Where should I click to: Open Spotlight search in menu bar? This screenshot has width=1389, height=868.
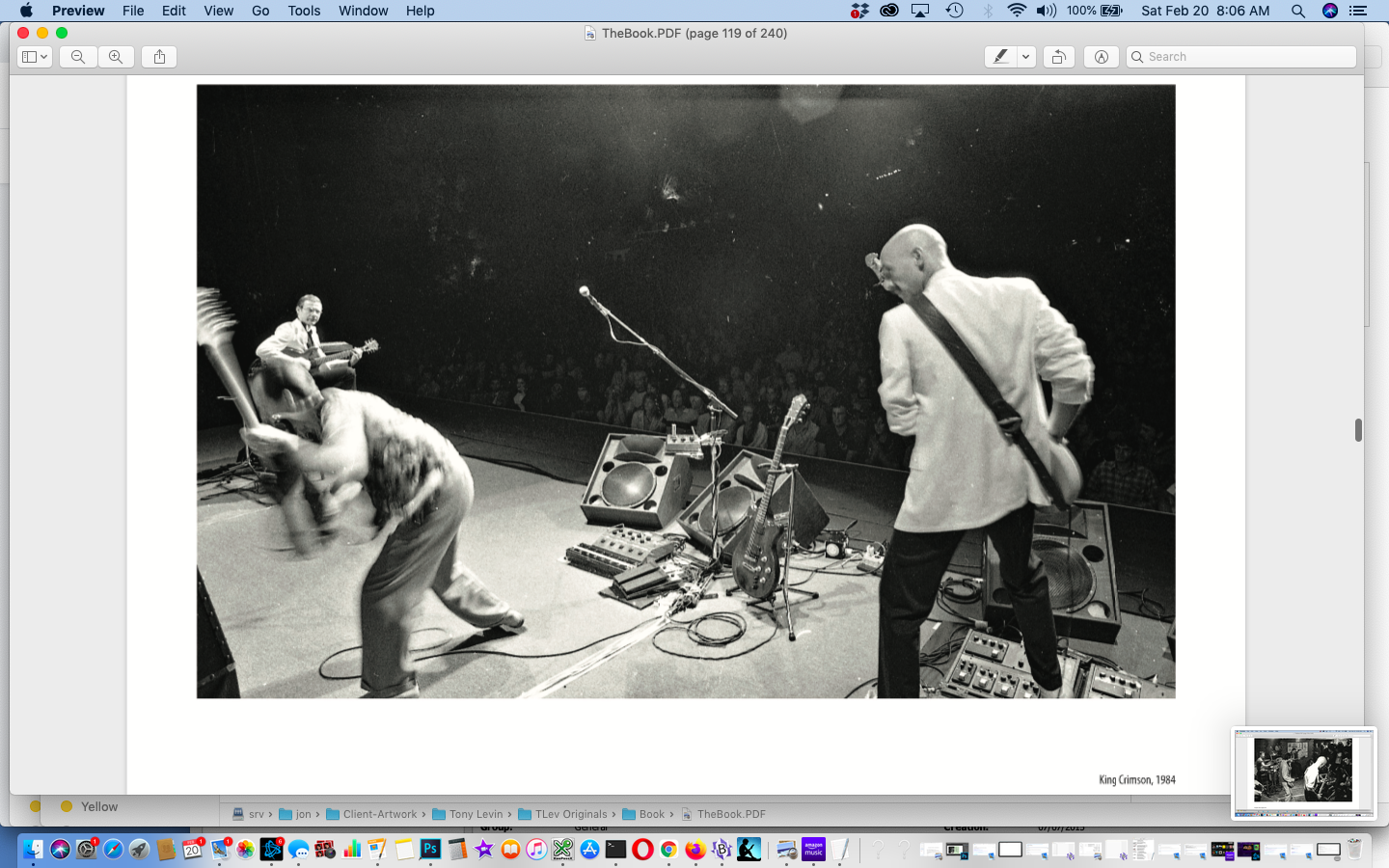(1298, 11)
